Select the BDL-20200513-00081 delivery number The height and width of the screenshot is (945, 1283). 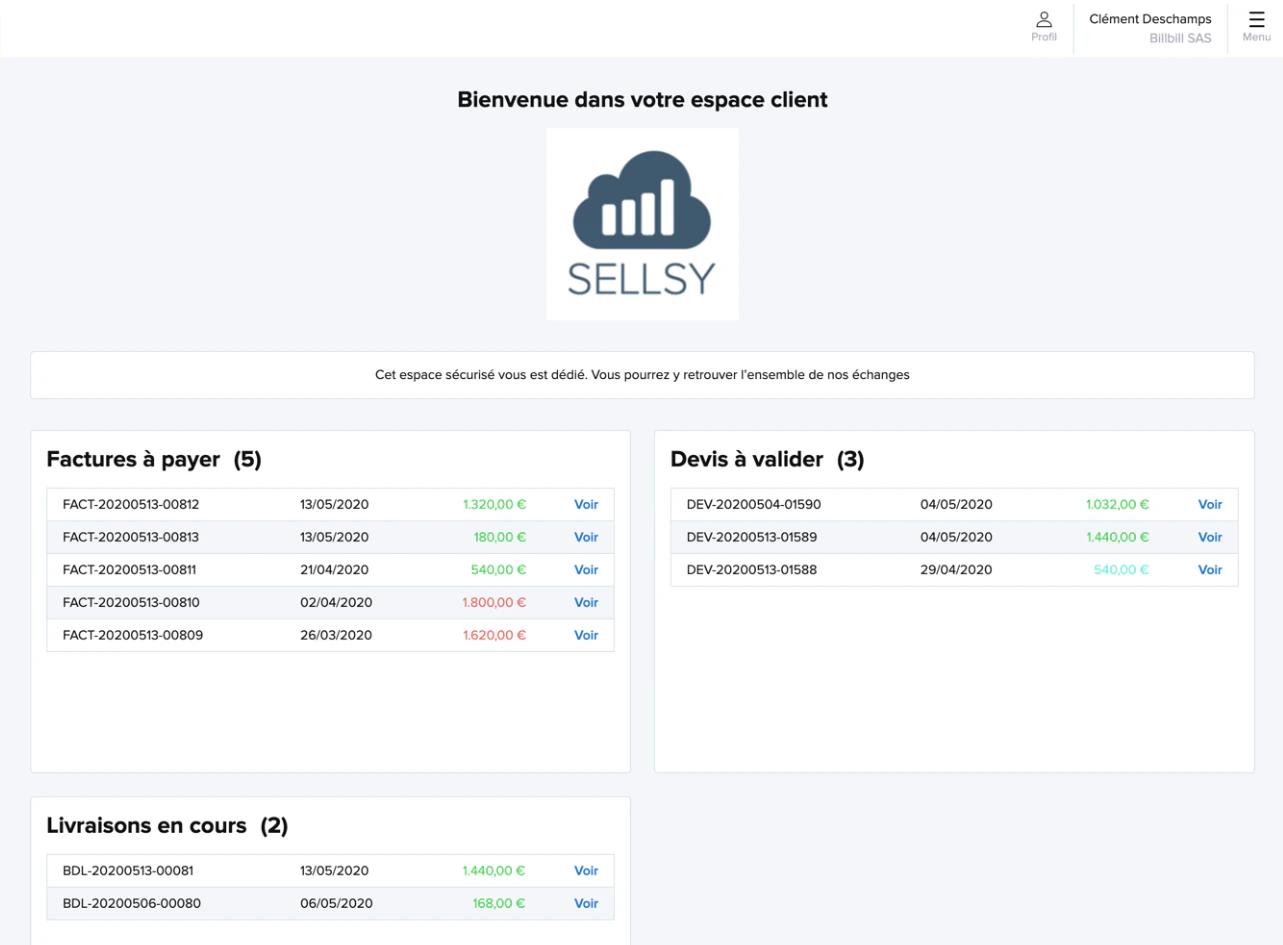[x=128, y=871]
